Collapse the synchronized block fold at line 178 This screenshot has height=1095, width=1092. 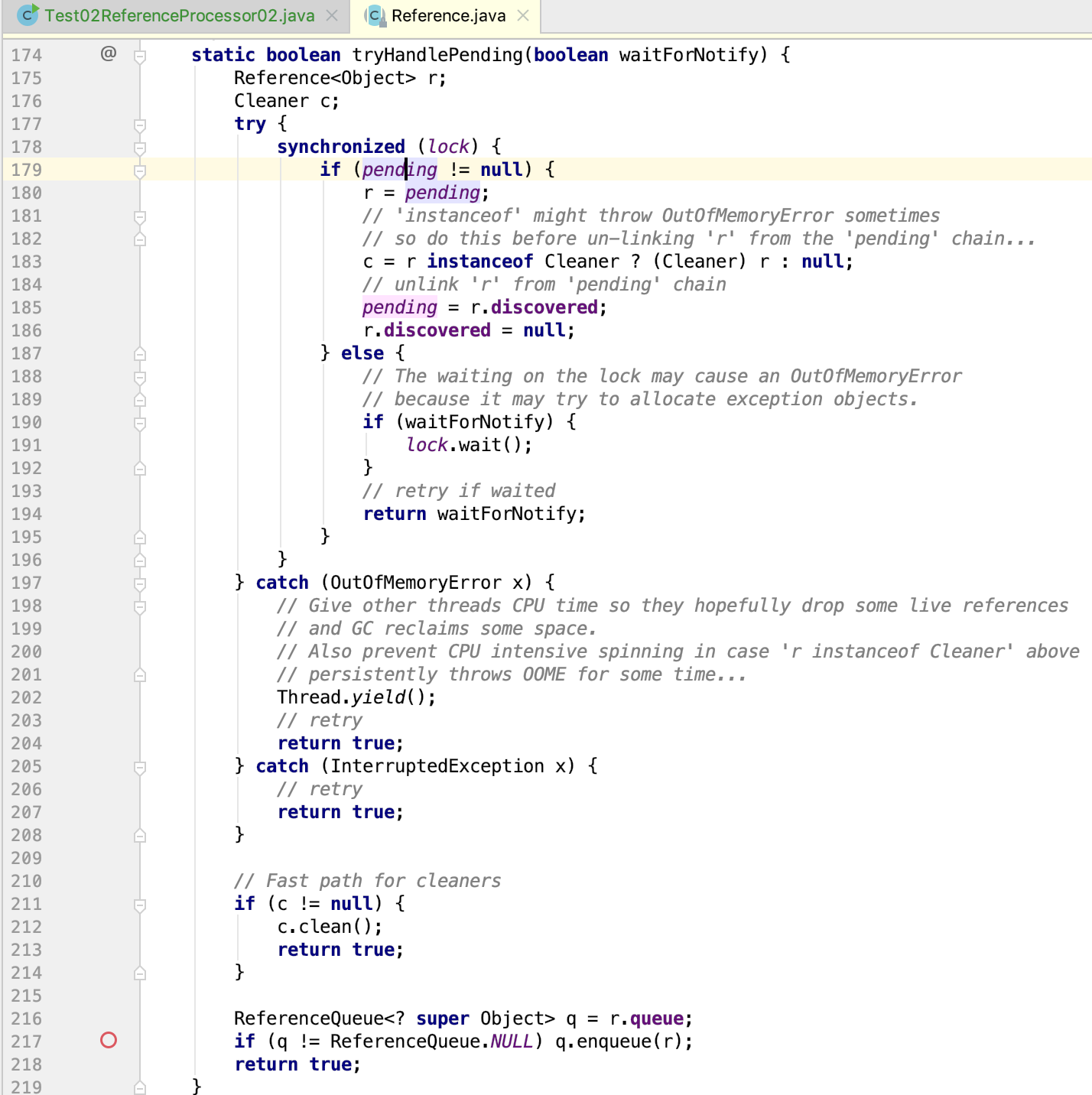click(x=139, y=147)
